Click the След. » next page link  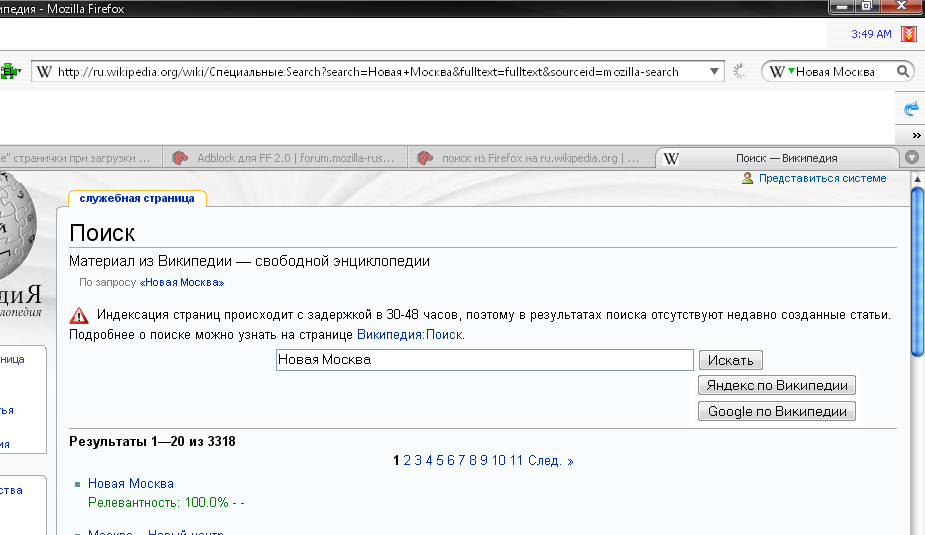click(x=550, y=461)
